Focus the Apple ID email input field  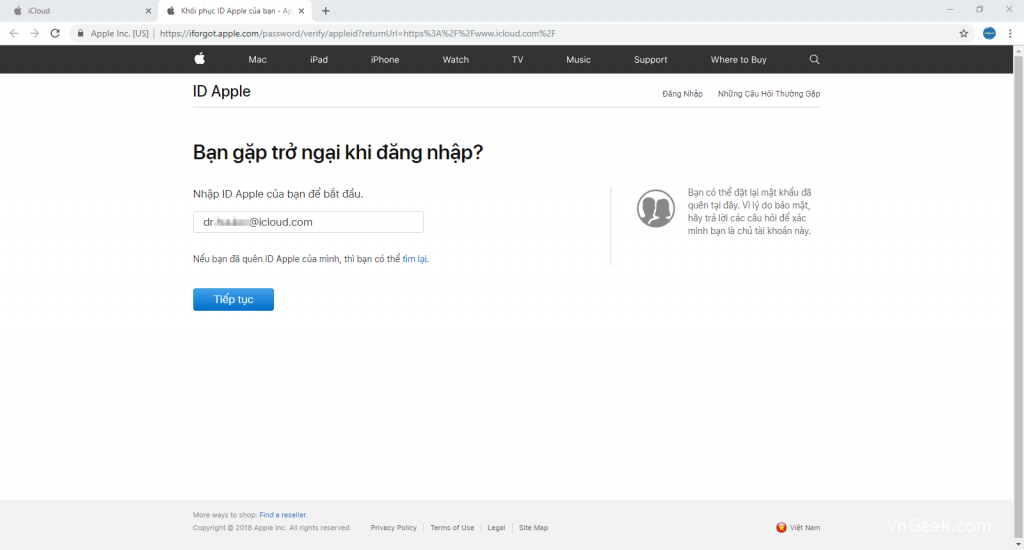point(308,222)
